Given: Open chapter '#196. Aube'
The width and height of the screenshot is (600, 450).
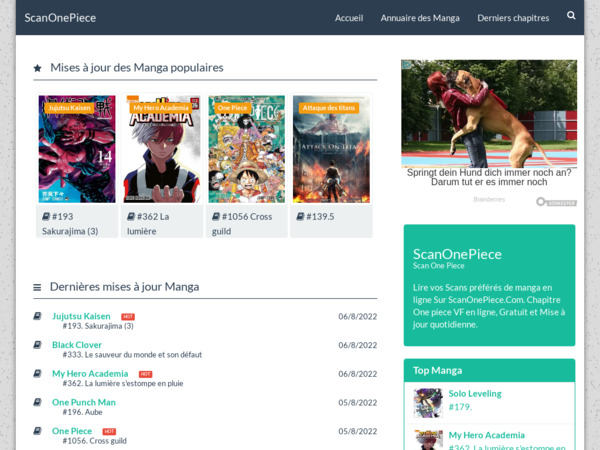Looking at the screenshot, I should coord(82,412).
